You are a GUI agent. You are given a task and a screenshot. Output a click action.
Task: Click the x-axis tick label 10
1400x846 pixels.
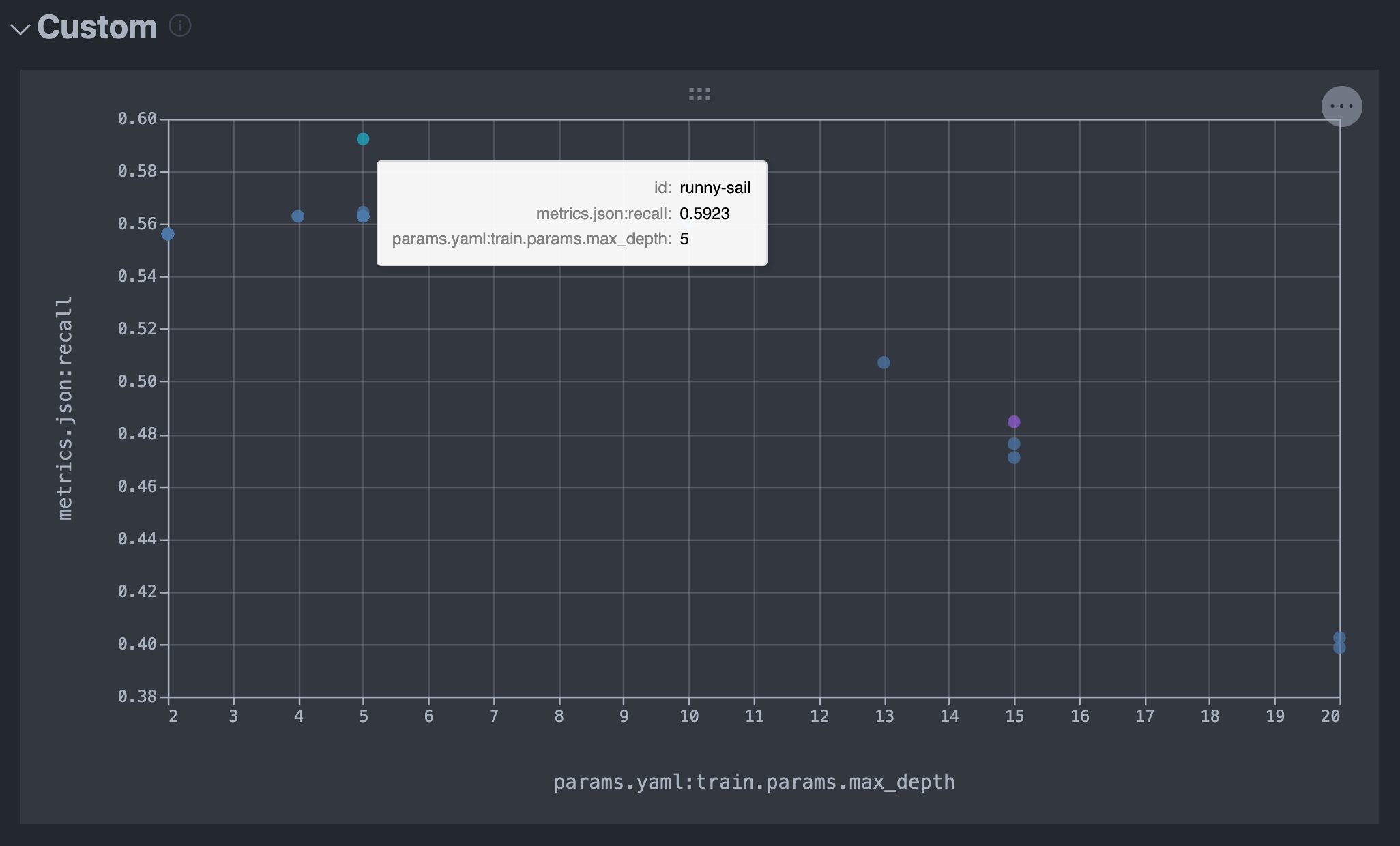[689, 716]
